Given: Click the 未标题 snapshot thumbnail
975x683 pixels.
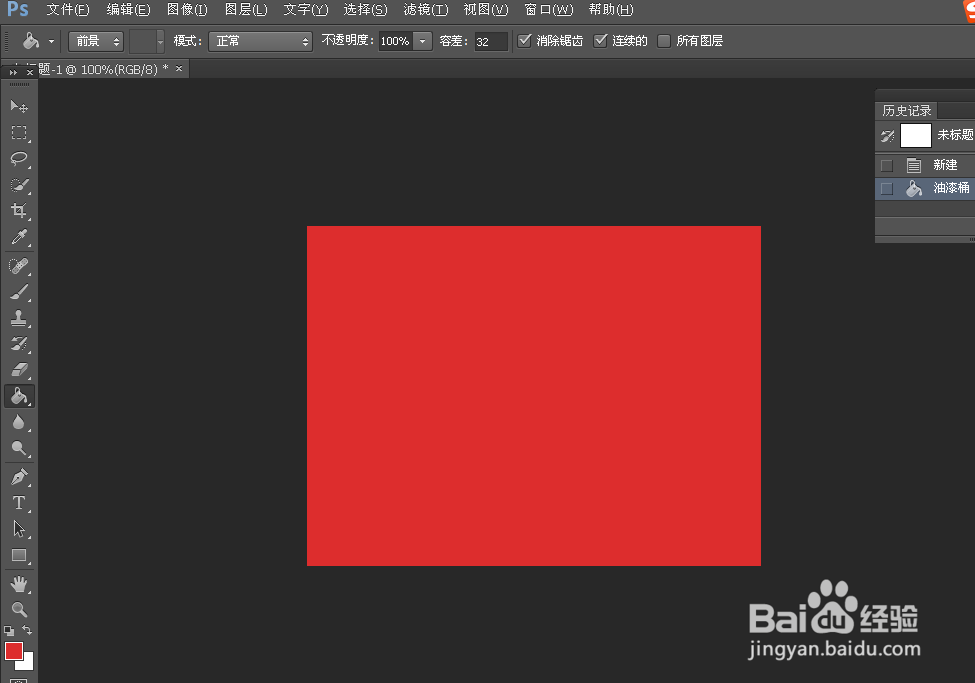Looking at the screenshot, I should (916, 135).
